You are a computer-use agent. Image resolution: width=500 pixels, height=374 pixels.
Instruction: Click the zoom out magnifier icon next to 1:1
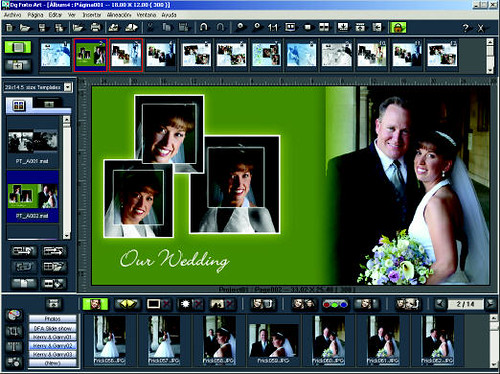point(257,27)
